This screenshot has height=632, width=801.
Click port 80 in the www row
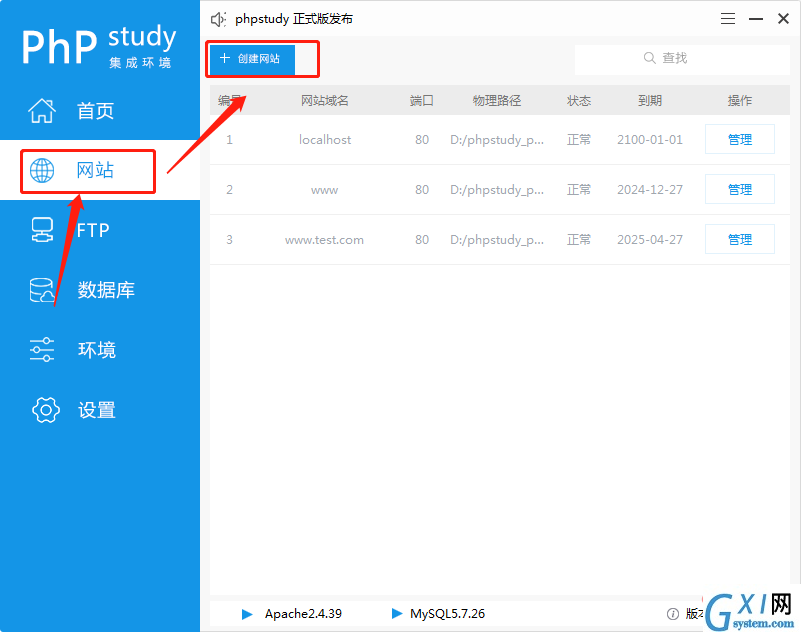(422, 190)
